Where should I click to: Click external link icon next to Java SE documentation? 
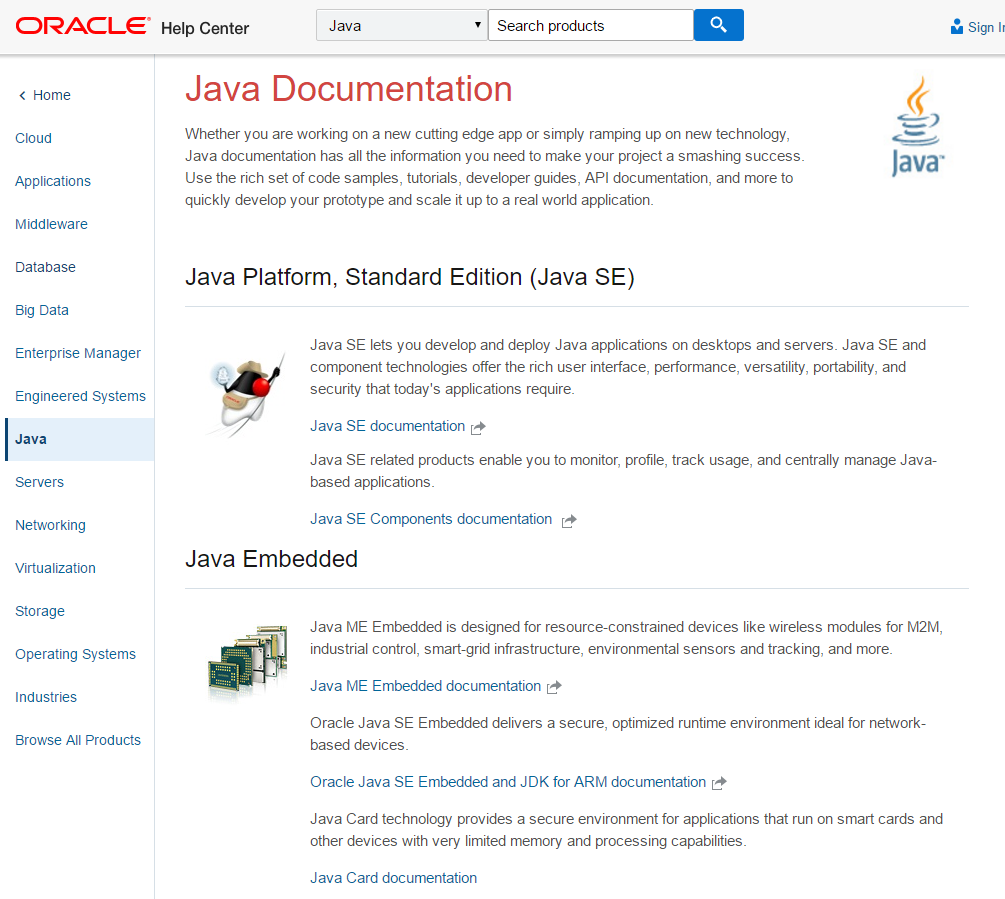click(x=478, y=428)
